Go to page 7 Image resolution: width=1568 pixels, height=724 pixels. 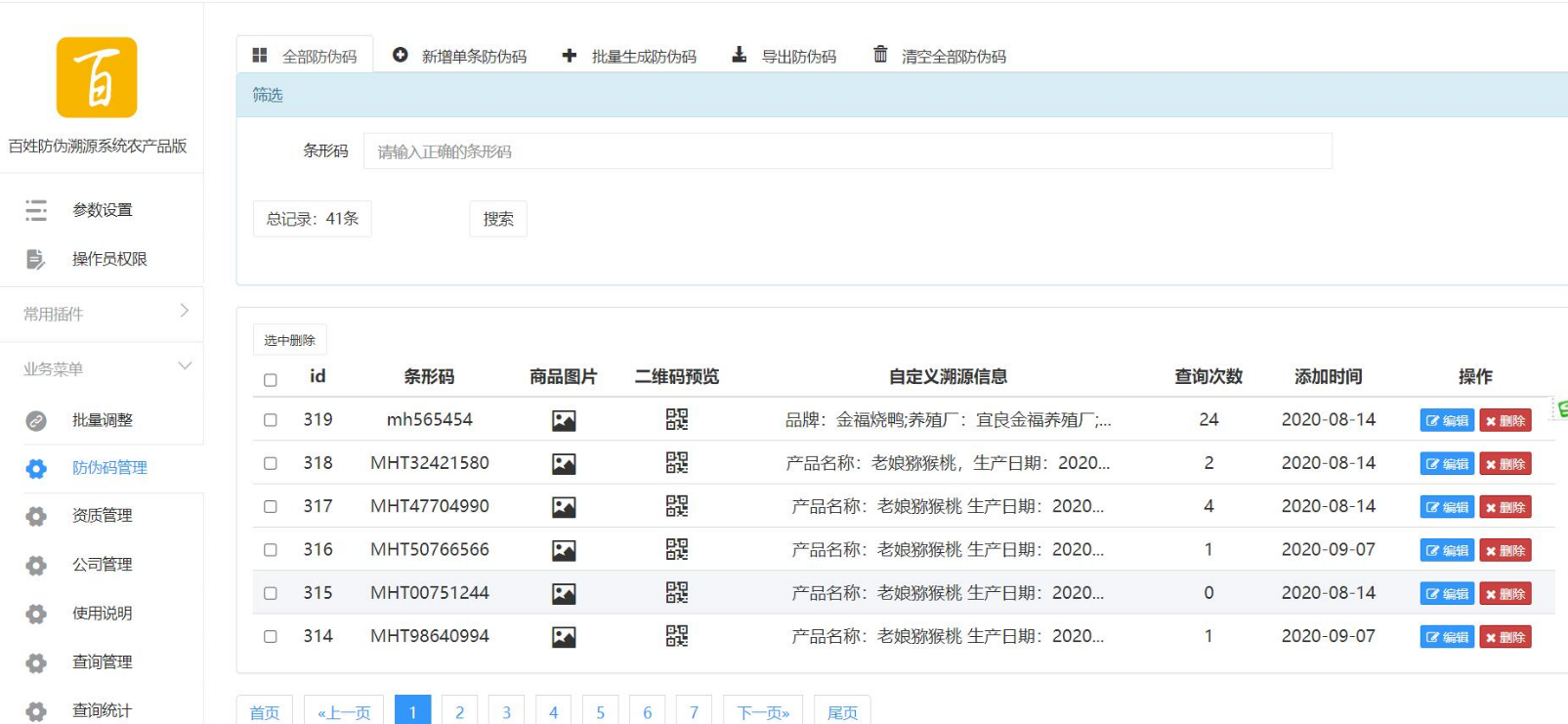pyautogui.click(x=694, y=712)
